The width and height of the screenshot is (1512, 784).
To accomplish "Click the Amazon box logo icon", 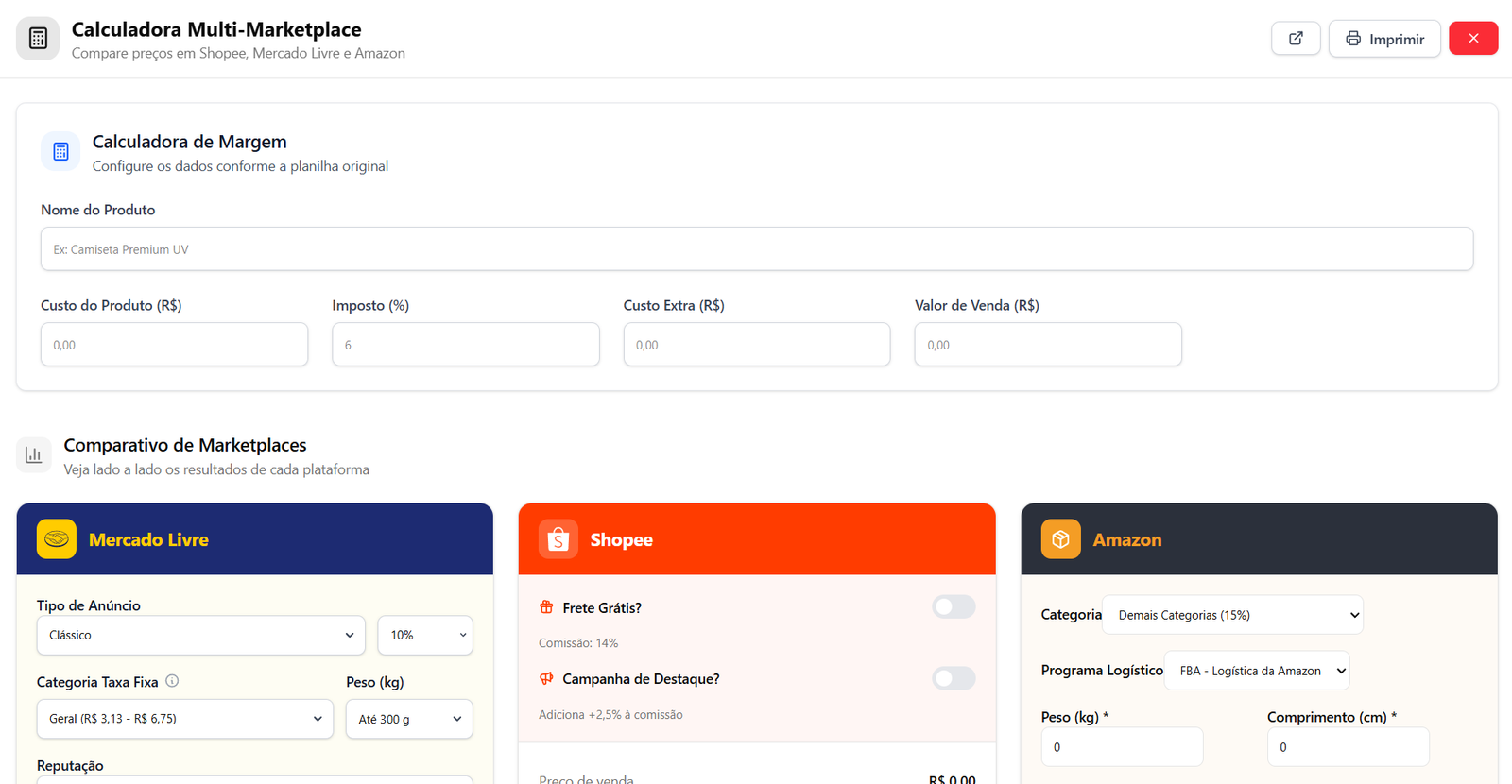I will (x=1060, y=539).
